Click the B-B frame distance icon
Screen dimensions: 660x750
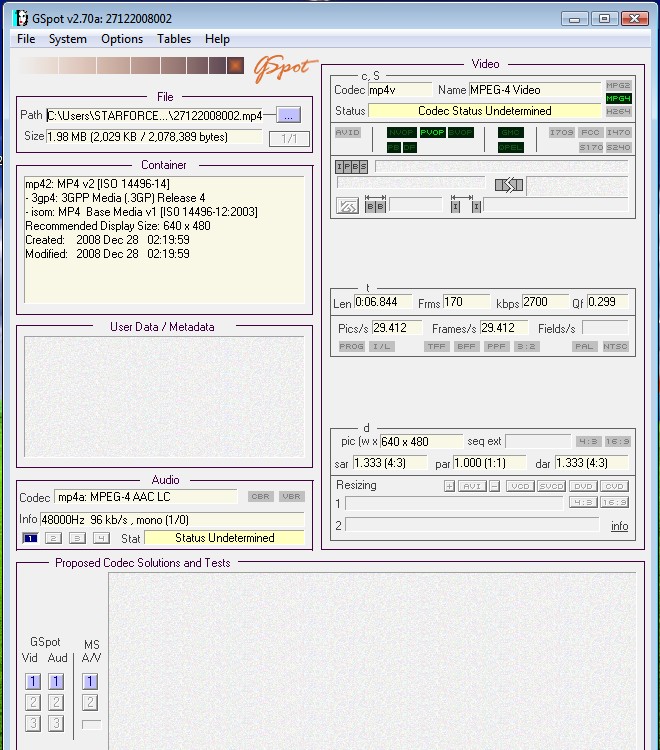375,204
